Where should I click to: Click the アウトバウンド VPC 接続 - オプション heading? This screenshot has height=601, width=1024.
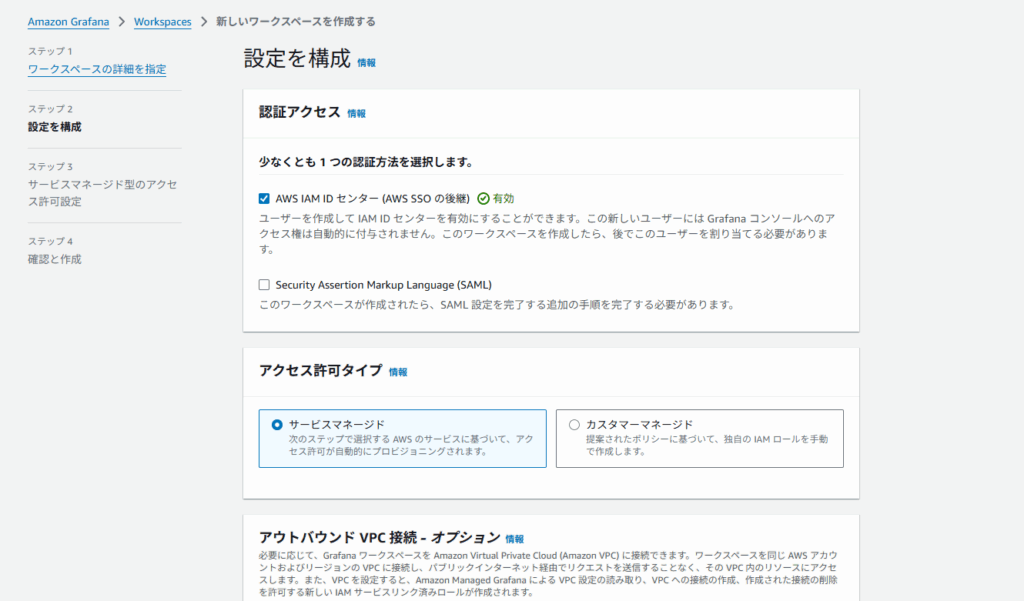[379, 537]
